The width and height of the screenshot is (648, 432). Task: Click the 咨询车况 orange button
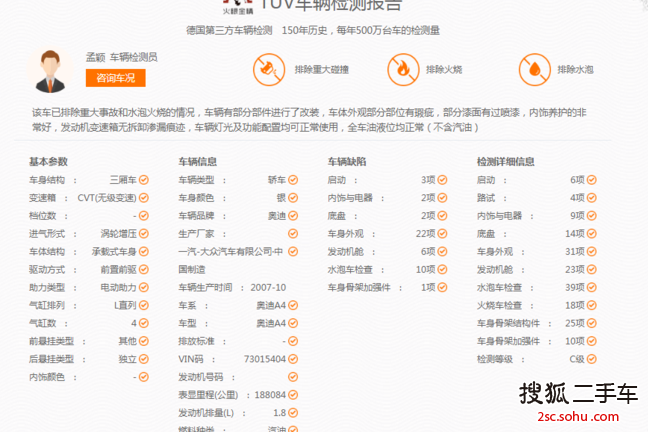tap(116, 78)
